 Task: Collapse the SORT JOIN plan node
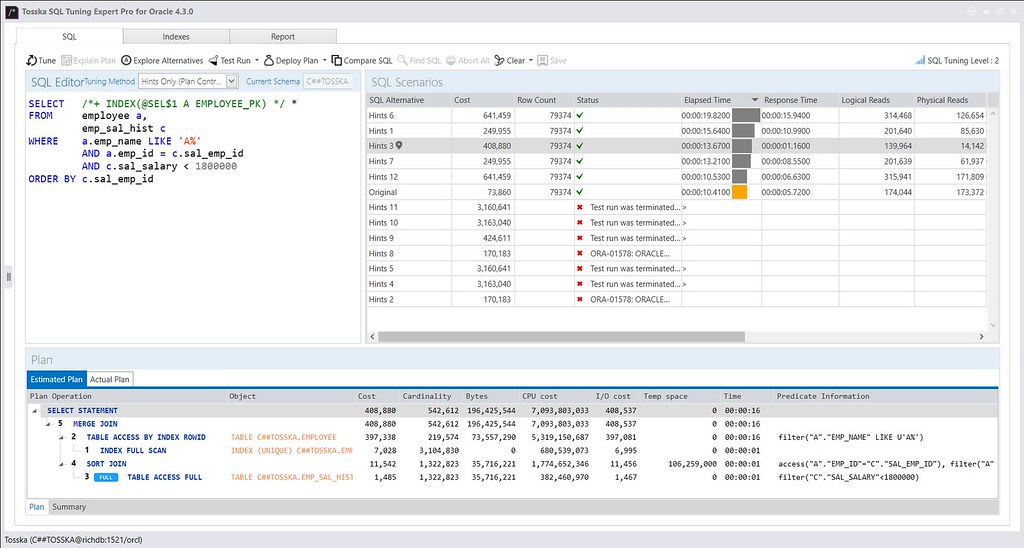pyautogui.click(x=60, y=464)
